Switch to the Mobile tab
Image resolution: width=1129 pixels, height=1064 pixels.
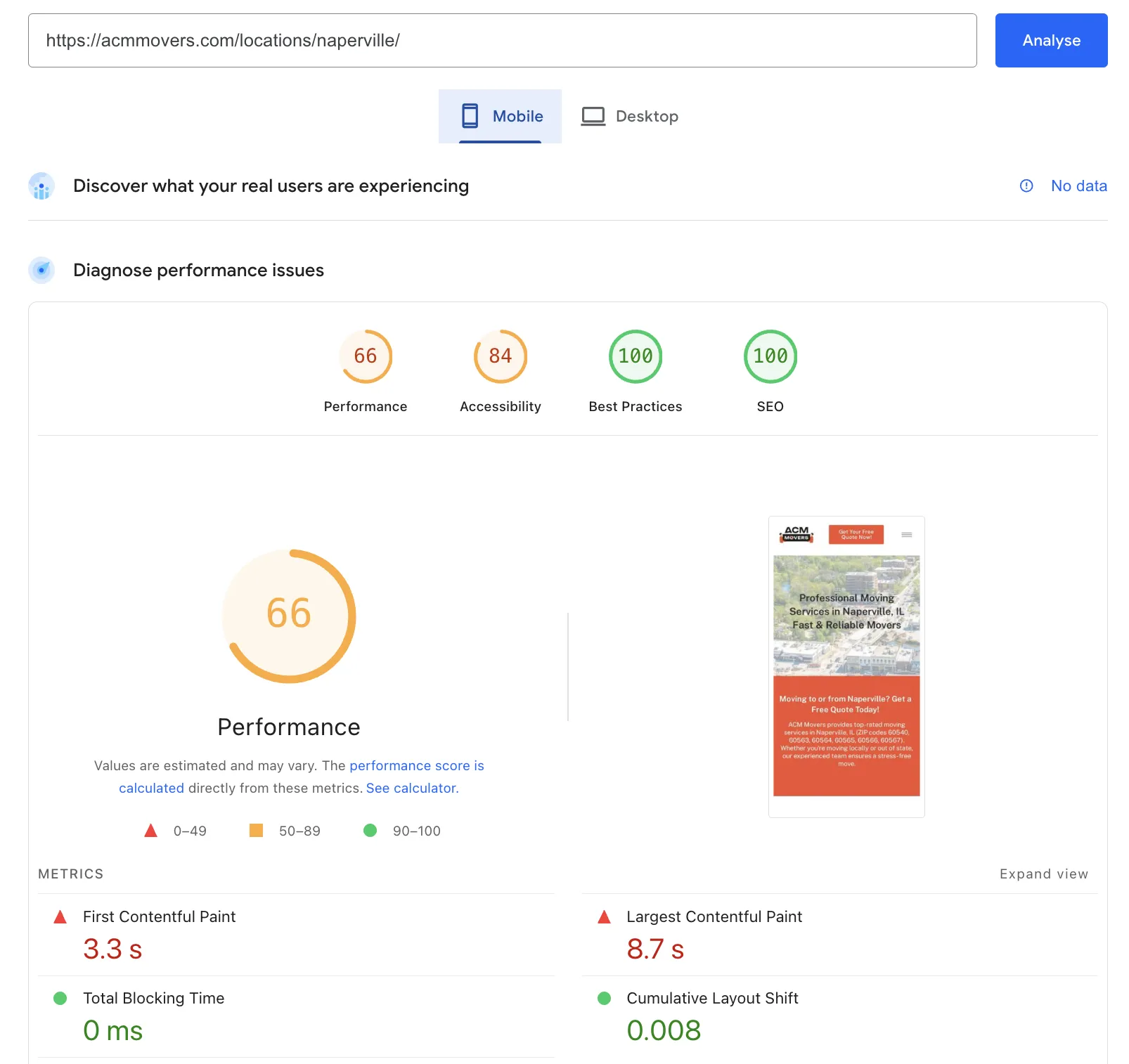500,116
